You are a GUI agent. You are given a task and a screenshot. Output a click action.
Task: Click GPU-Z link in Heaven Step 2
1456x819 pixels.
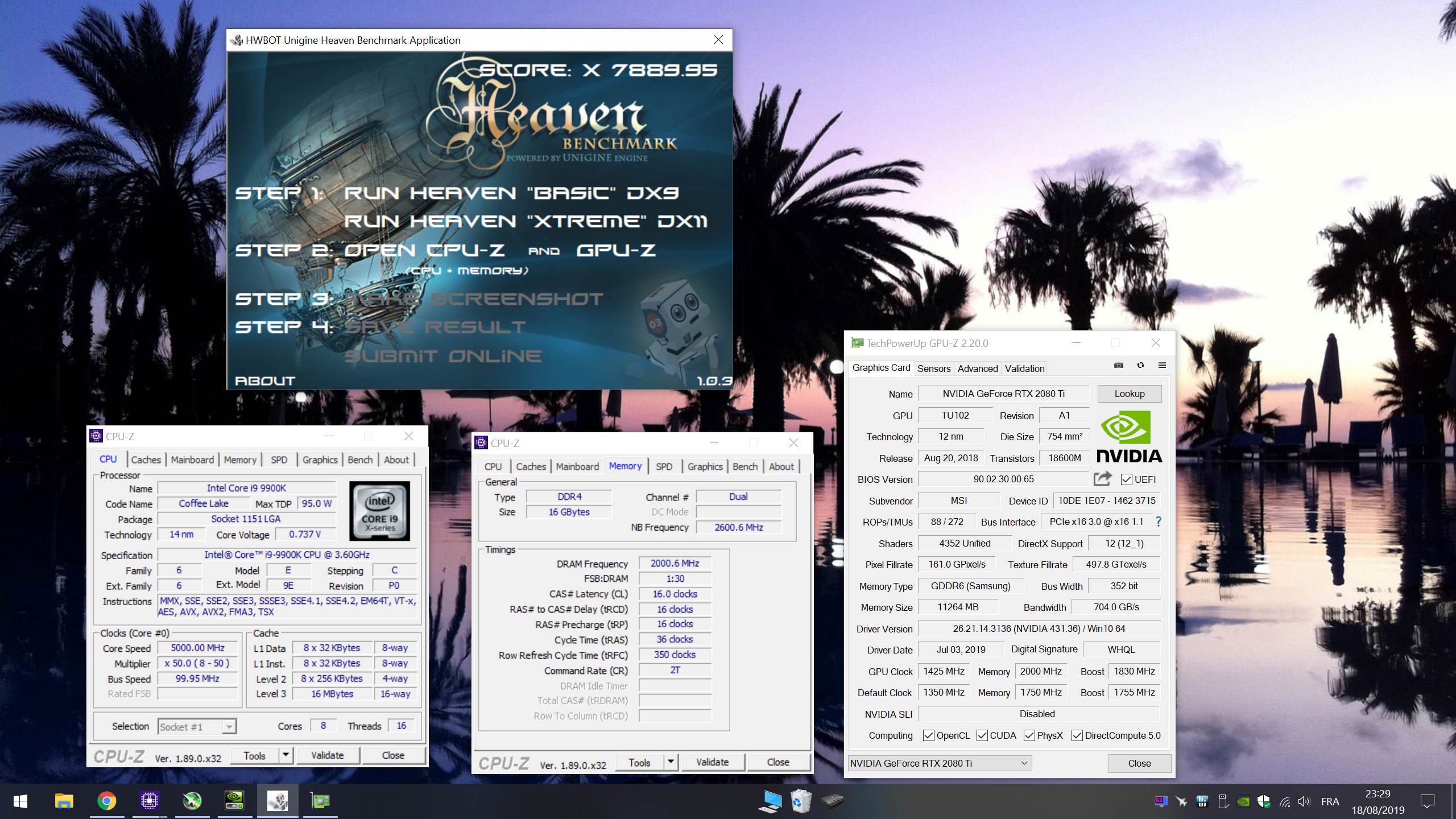click(616, 250)
